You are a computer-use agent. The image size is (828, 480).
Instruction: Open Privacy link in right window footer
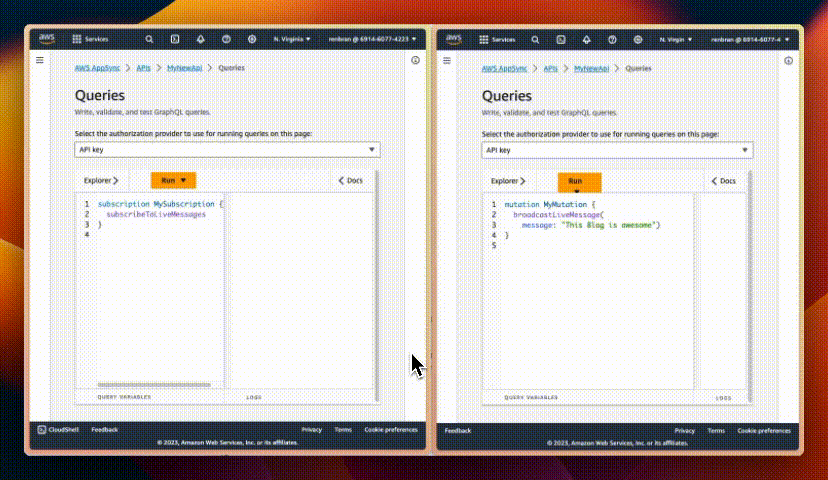(684, 431)
